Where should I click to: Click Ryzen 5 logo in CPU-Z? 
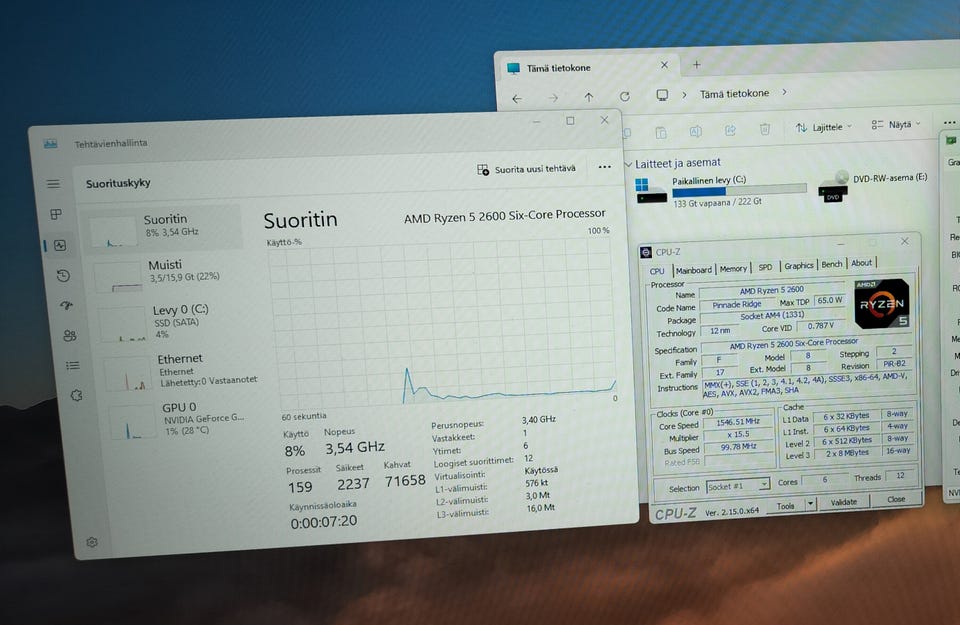(x=882, y=304)
